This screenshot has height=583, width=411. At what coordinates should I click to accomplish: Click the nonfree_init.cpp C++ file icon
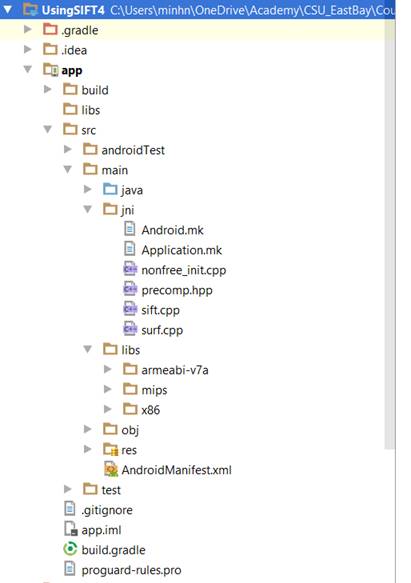click(130, 269)
